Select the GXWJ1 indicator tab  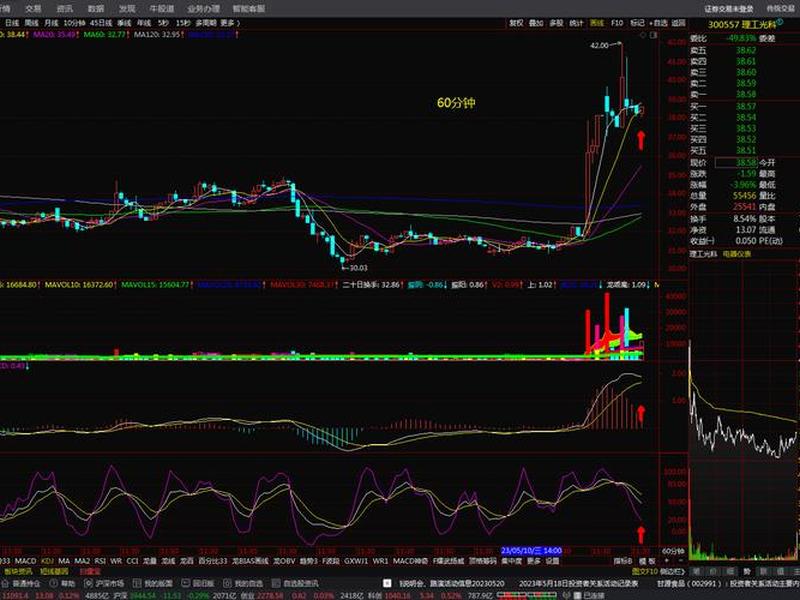(356, 561)
